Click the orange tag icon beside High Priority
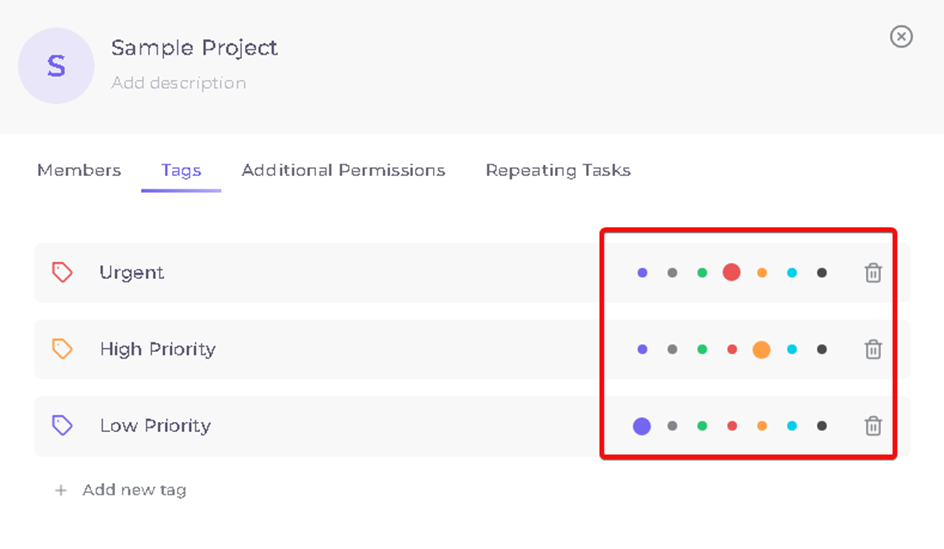 click(62, 349)
